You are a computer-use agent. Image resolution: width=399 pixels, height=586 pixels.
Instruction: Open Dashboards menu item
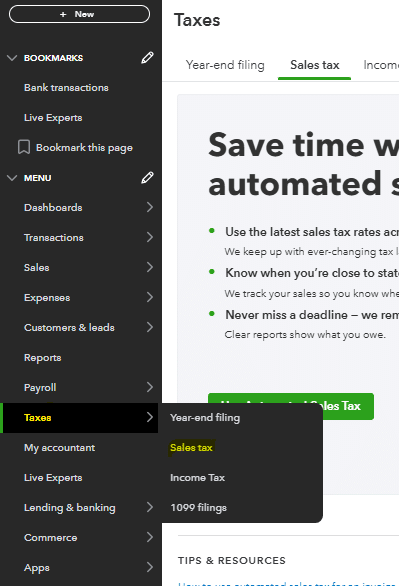click(x=53, y=207)
